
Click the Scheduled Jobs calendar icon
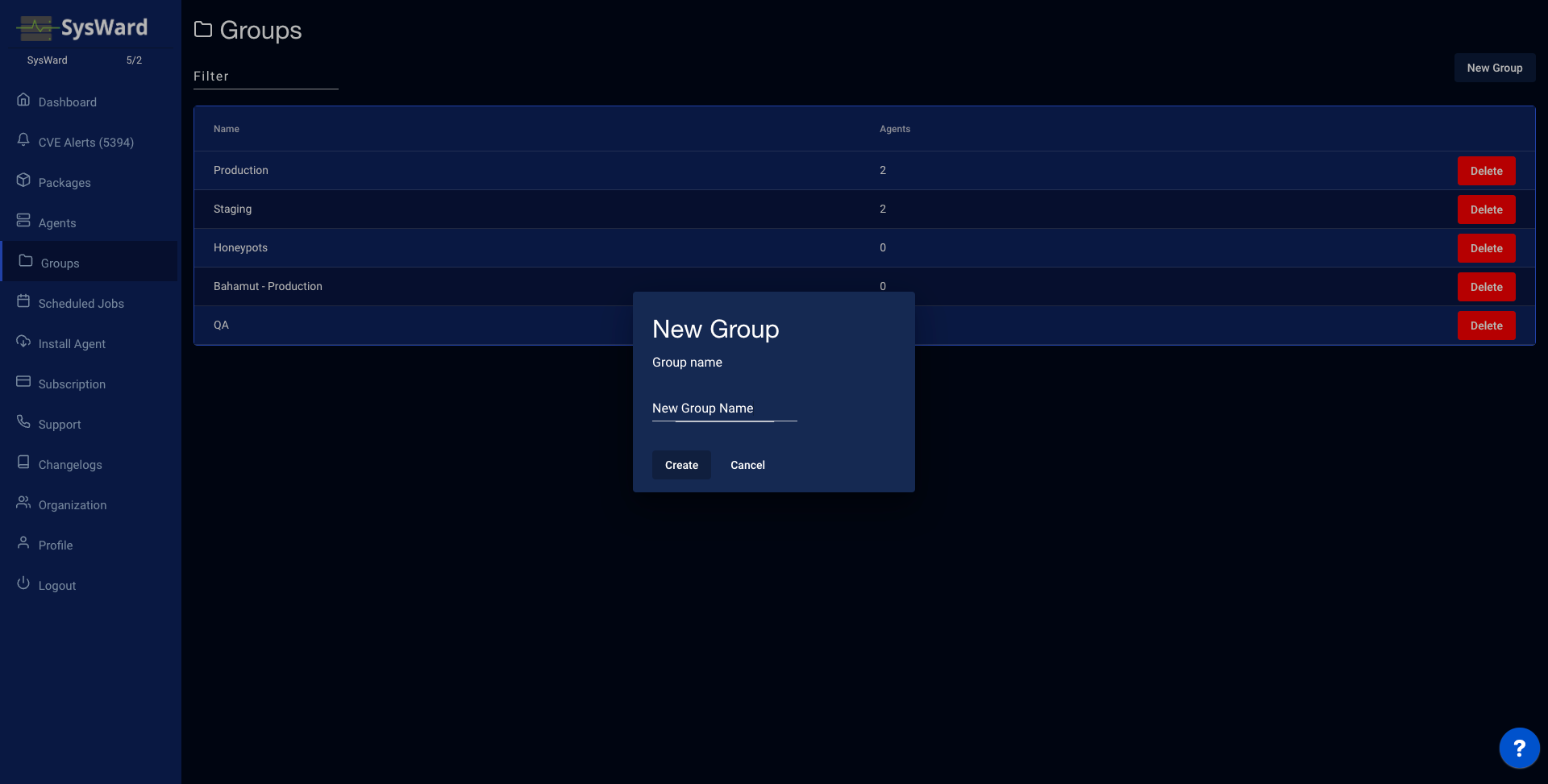[x=23, y=301]
